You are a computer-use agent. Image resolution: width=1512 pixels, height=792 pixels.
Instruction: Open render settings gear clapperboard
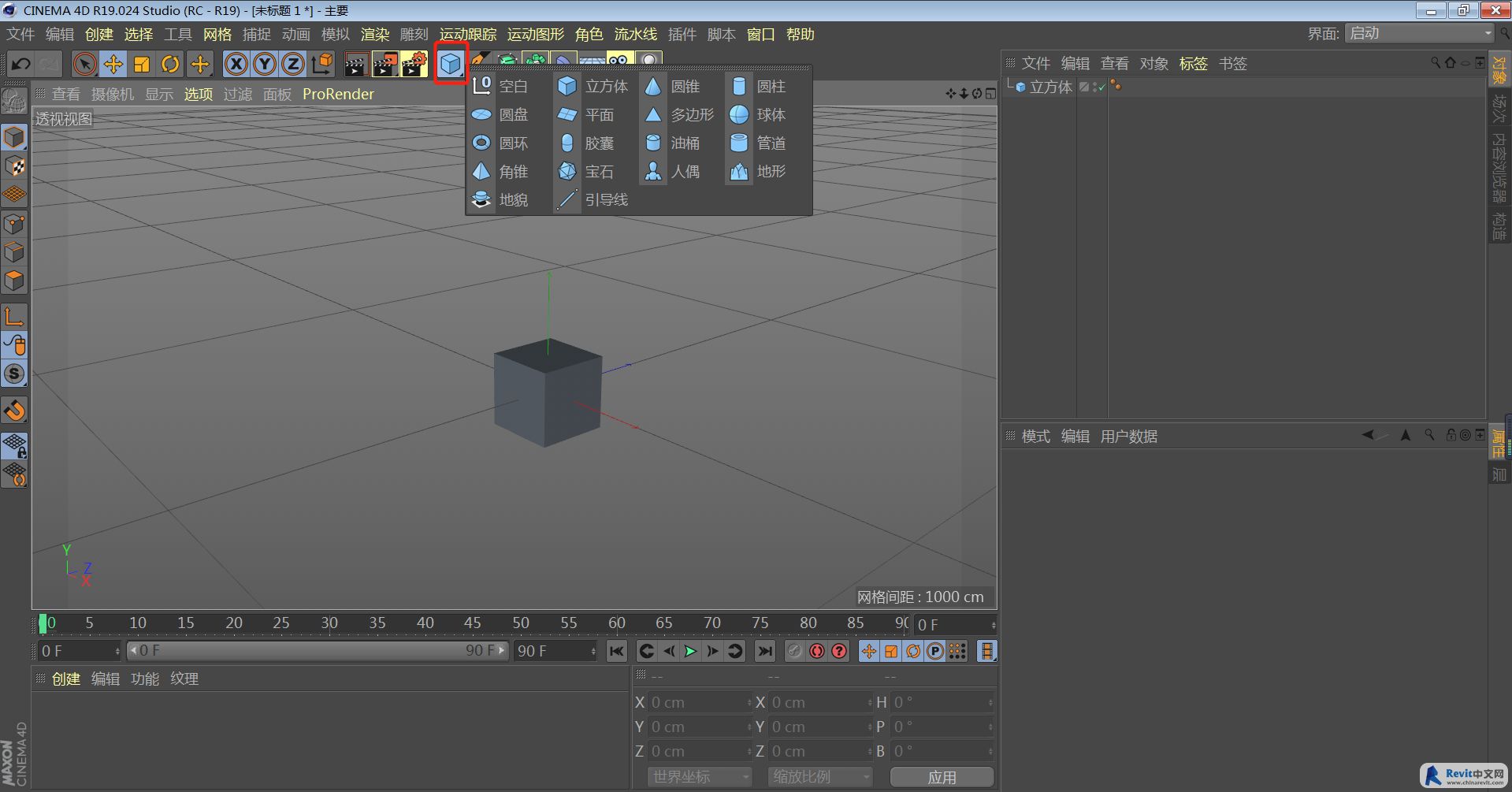[414, 64]
